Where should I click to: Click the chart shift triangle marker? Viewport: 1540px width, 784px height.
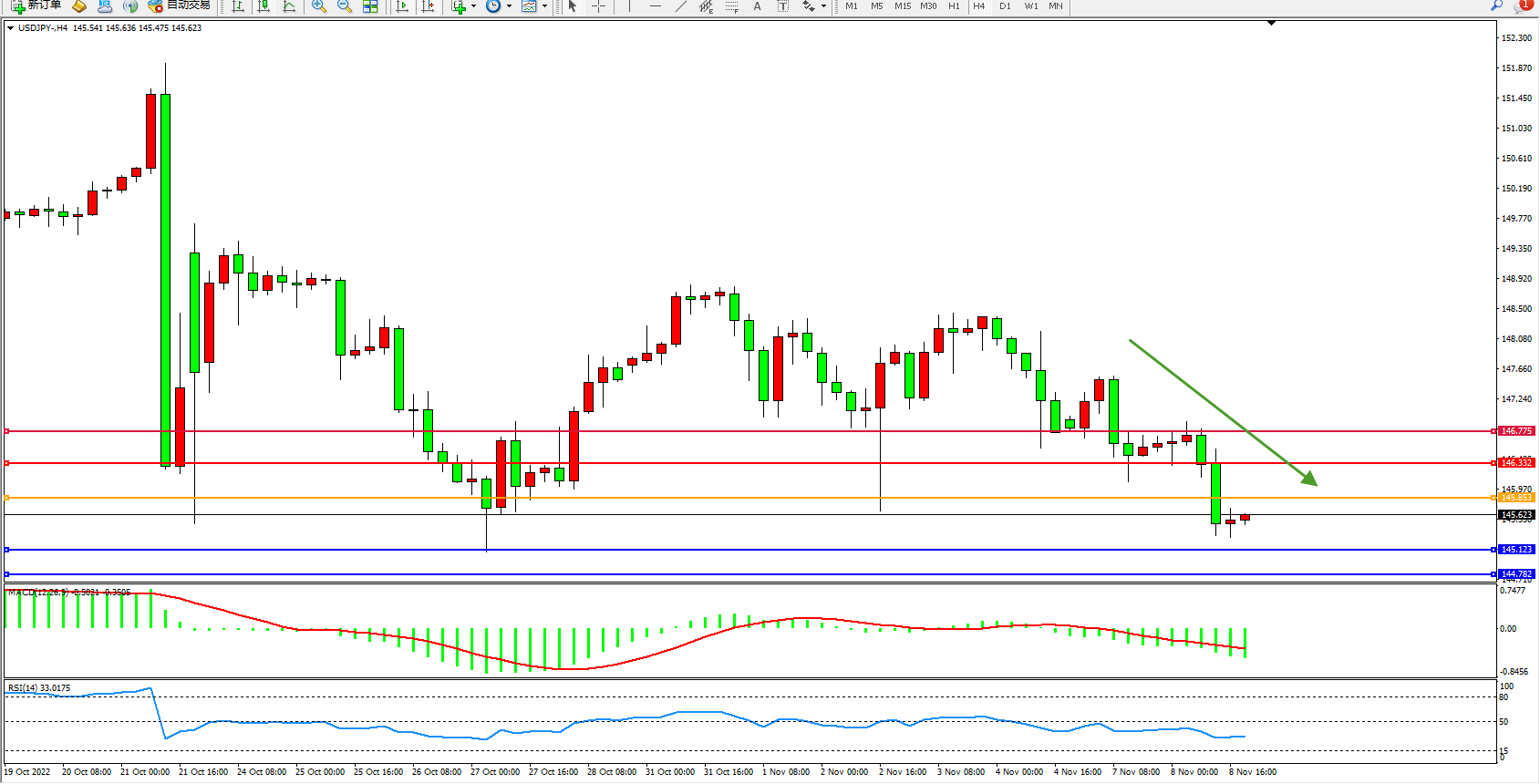click(1271, 24)
